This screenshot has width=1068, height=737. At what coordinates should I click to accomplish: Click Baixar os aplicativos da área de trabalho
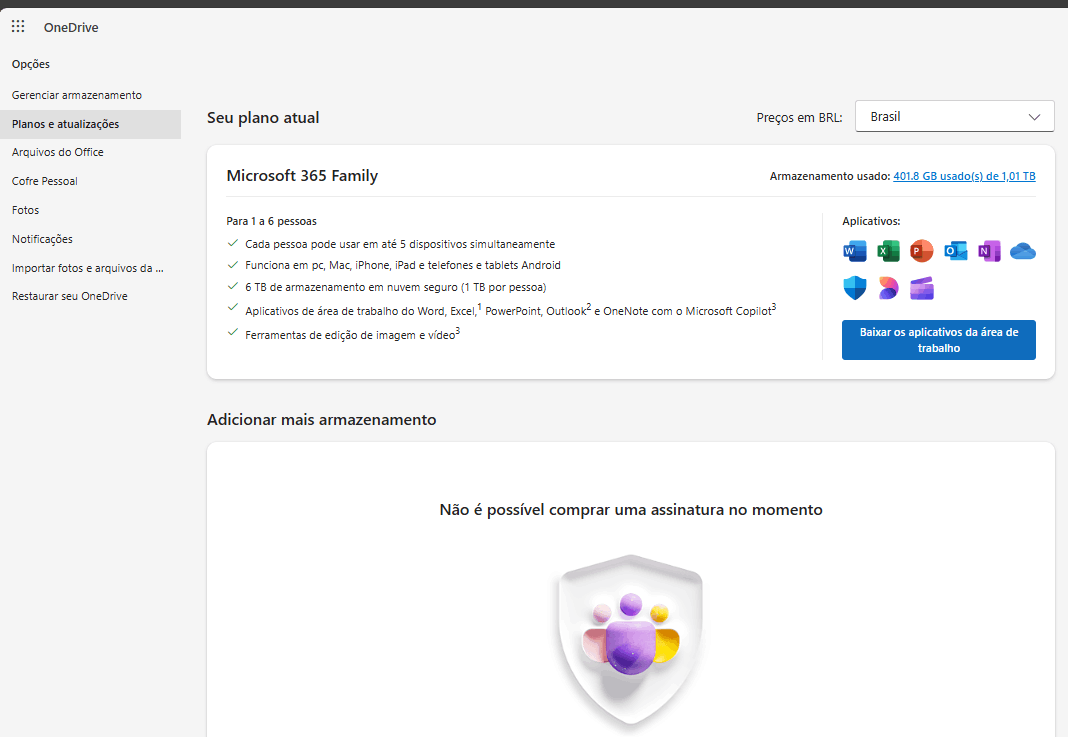coord(939,340)
